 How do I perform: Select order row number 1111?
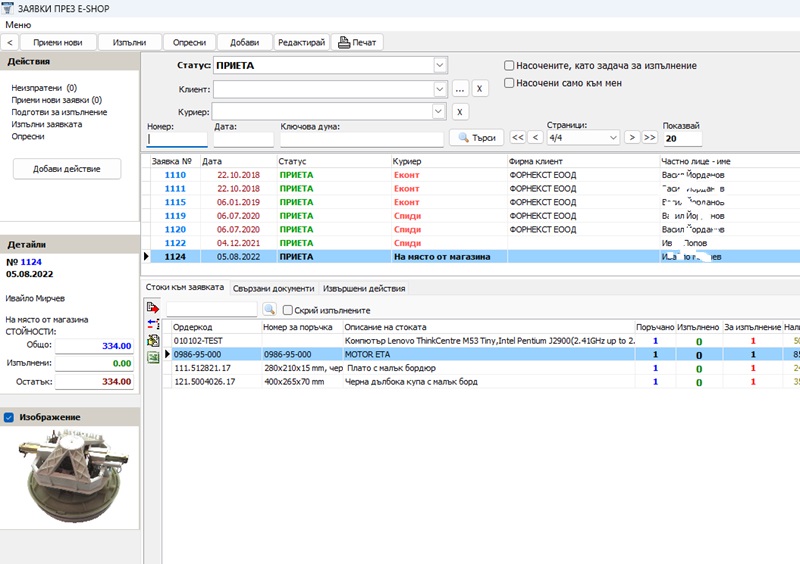click(470, 188)
